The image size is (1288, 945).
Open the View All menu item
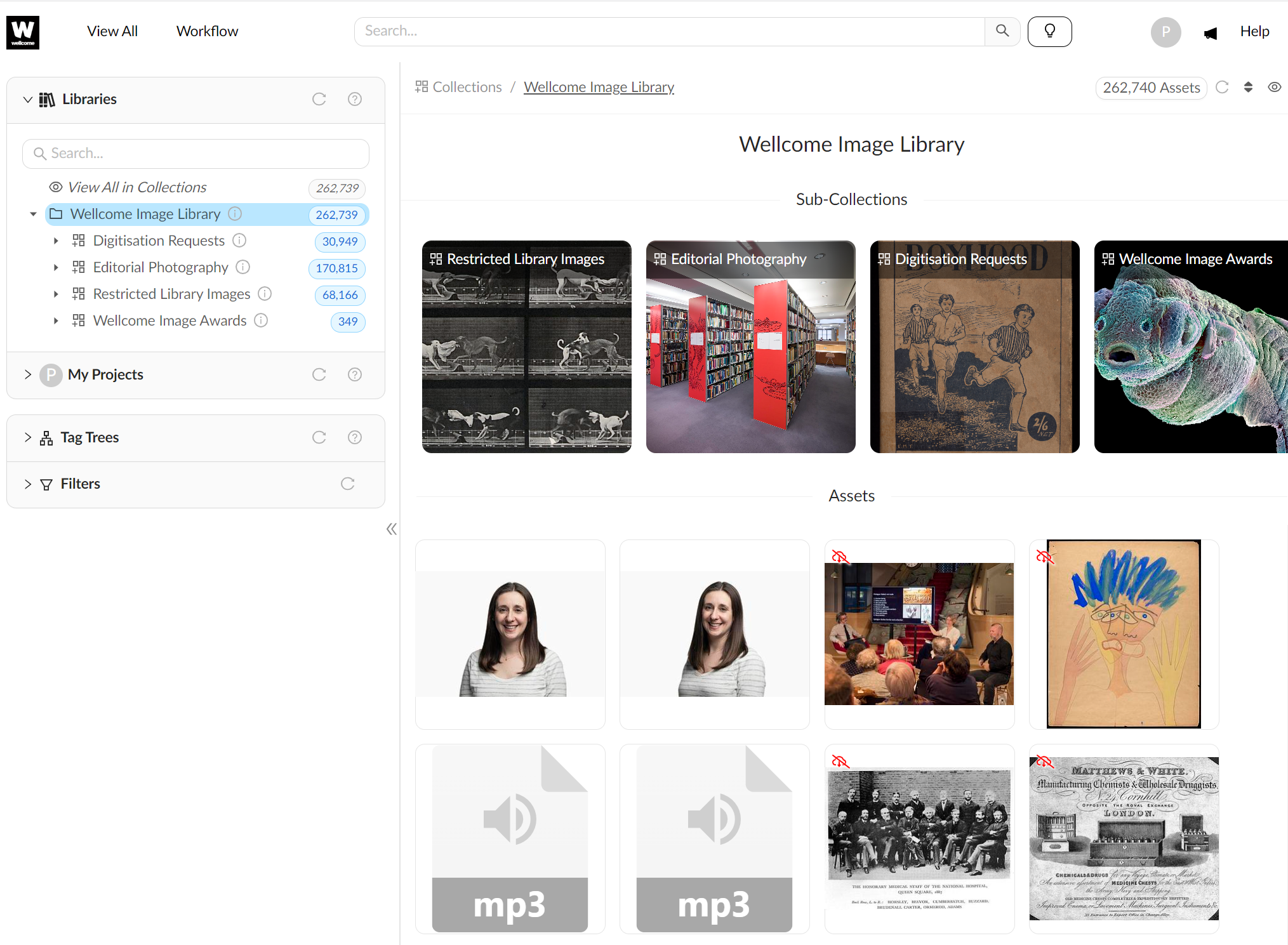point(112,31)
